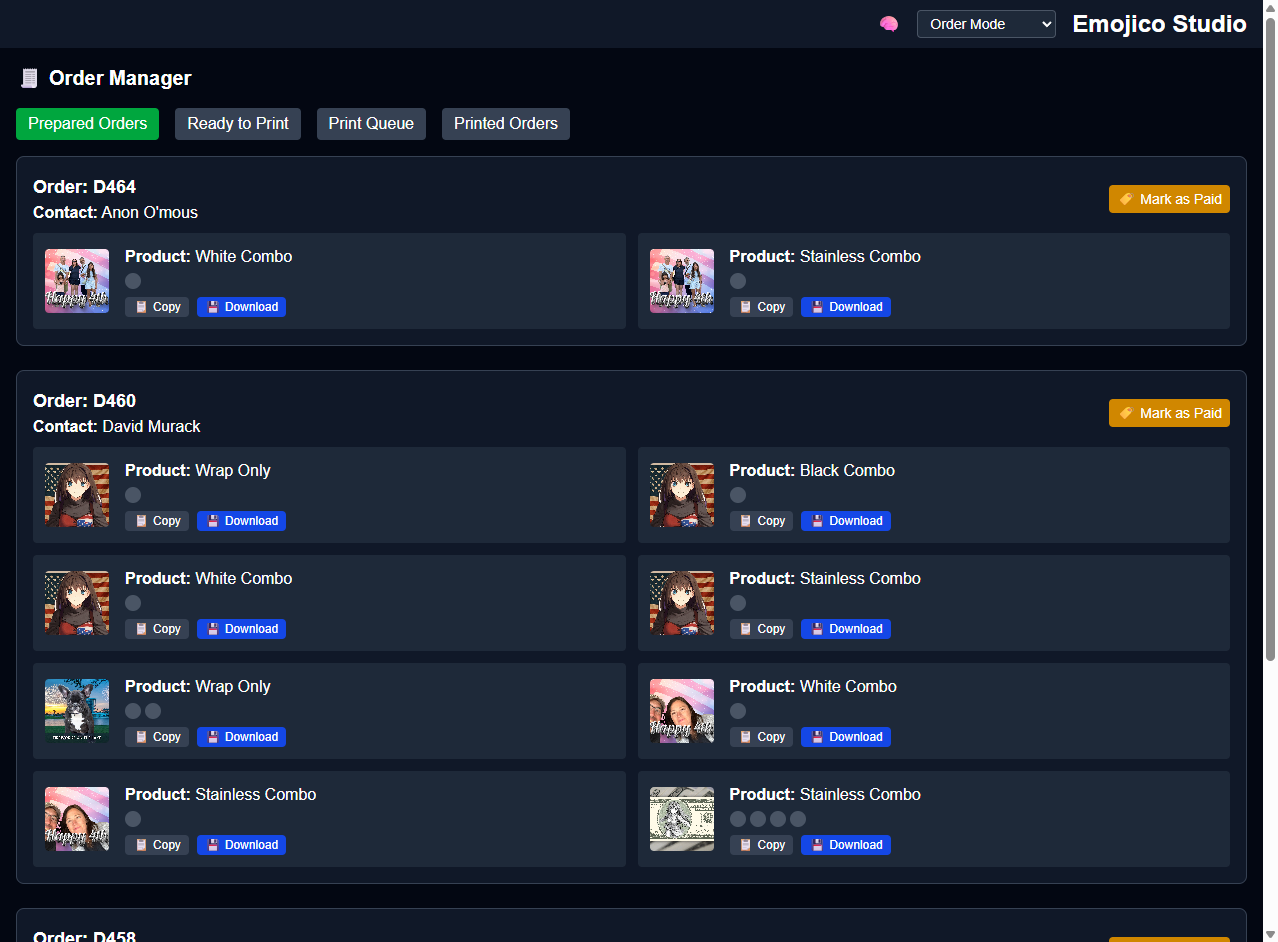Open the dog photo thumbnail in D460

click(77, 711)
